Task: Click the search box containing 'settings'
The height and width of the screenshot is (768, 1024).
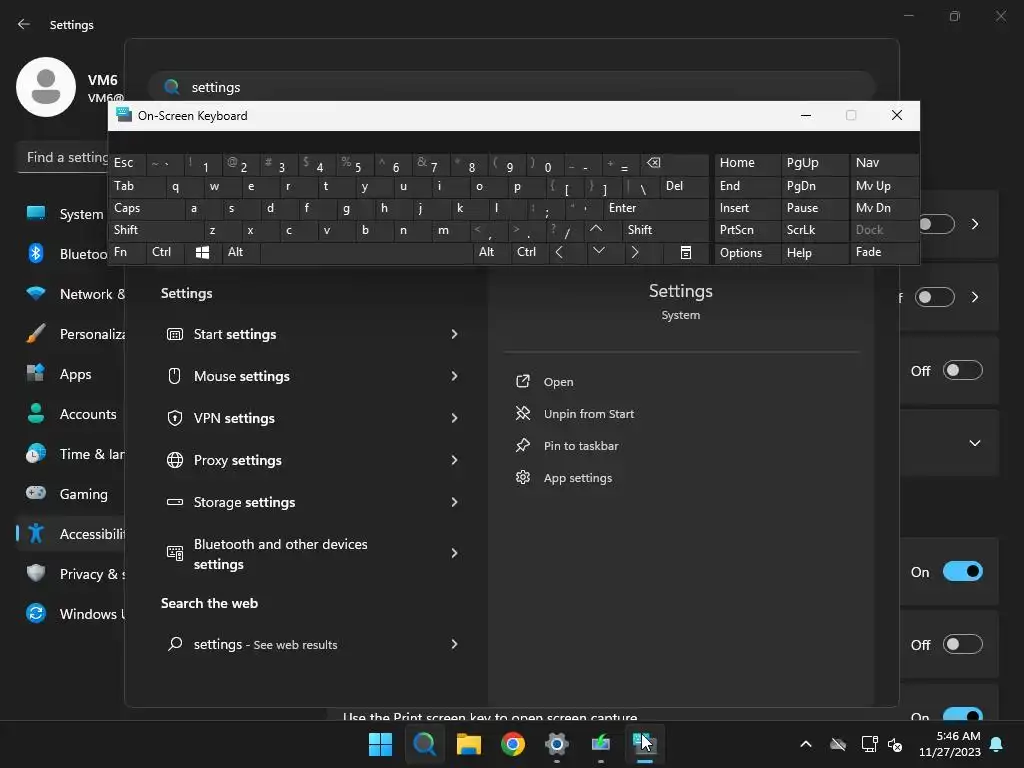Action: (x=512, y=87)
